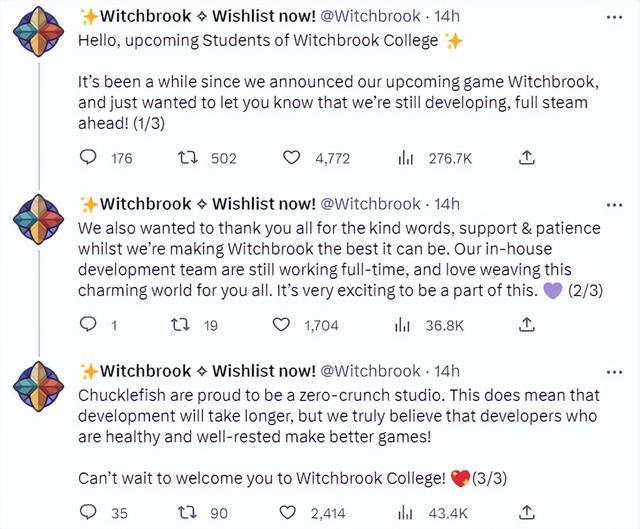Reply to the second tweet (1 reply)
The image size is (640, 529).
pos(88,324)
